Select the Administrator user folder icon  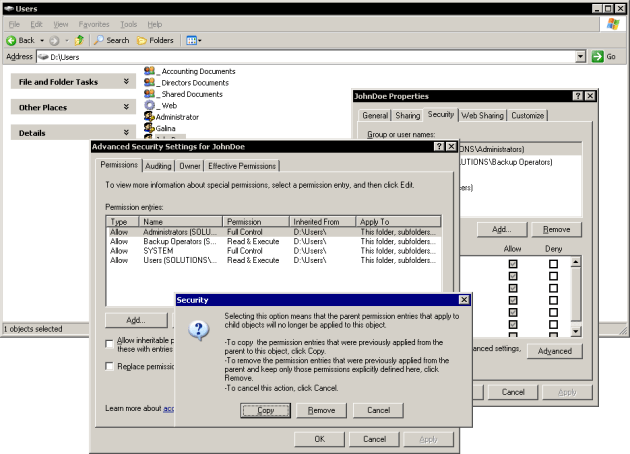pyautogui.click(x=149, y=116)
